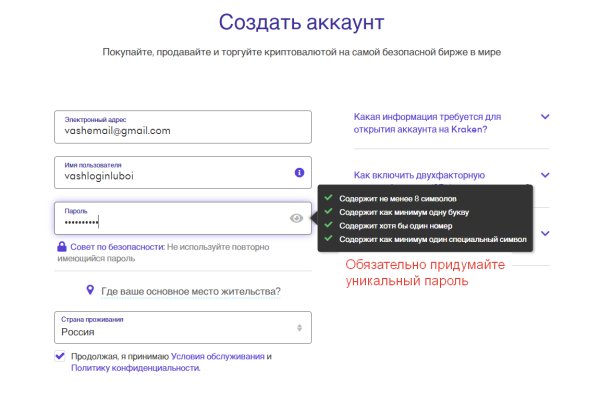The width and height of the screenshot is (600, 400).
Task: Open the 'Политику конфиденциальности' link
Action: tap(135, 368)
